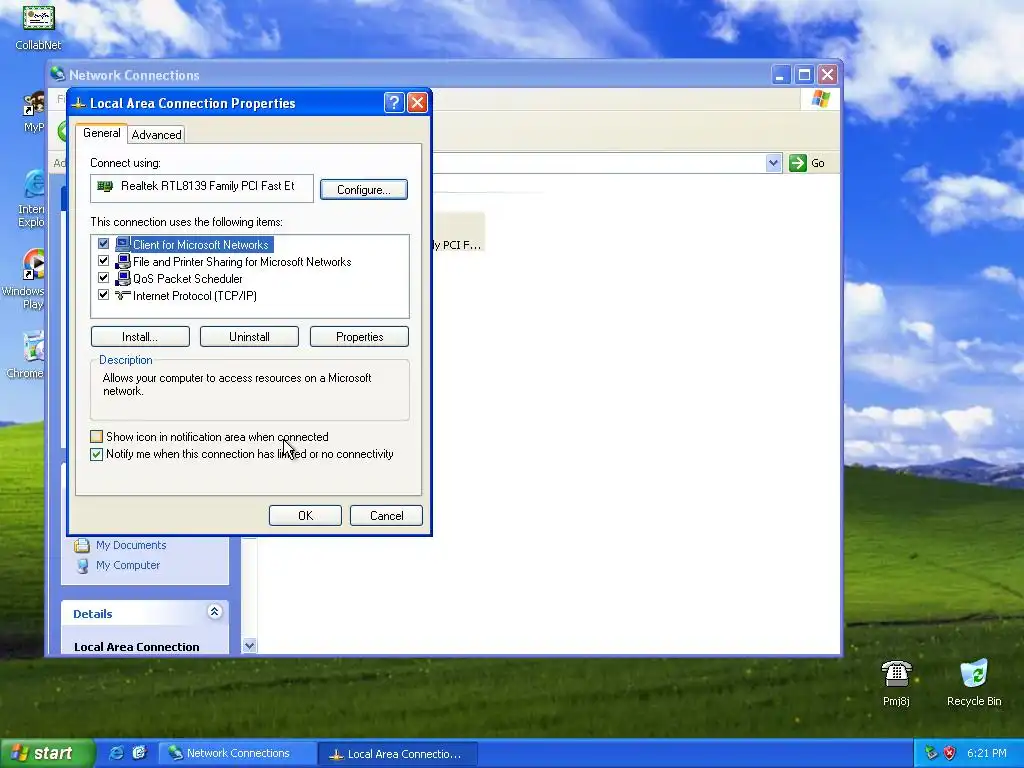Select File and Printer Sharing list item

[x=242, y=262]
